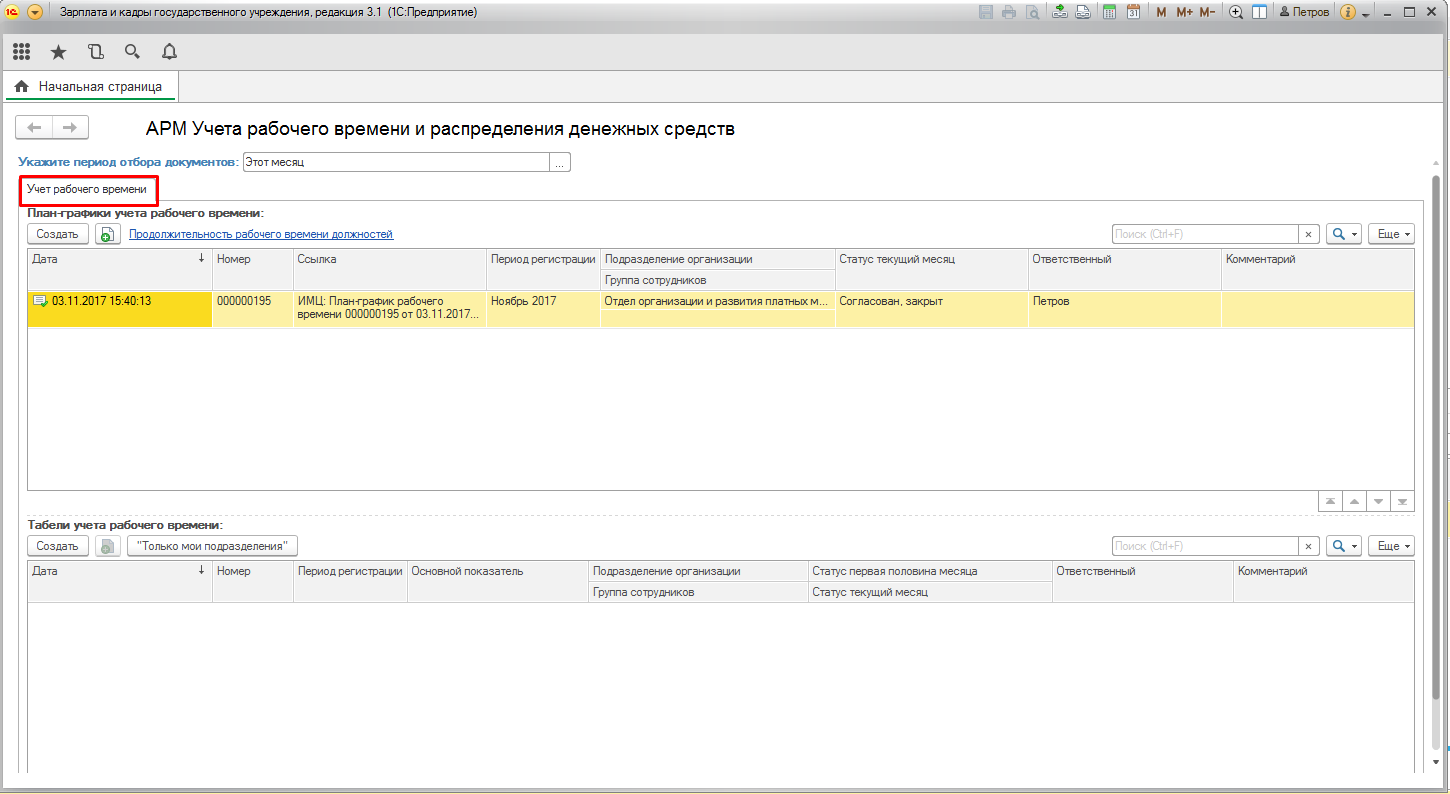Click the zoom magnifier icon in title bar
1450x794 pixels.
click(x=1236, y=12)
